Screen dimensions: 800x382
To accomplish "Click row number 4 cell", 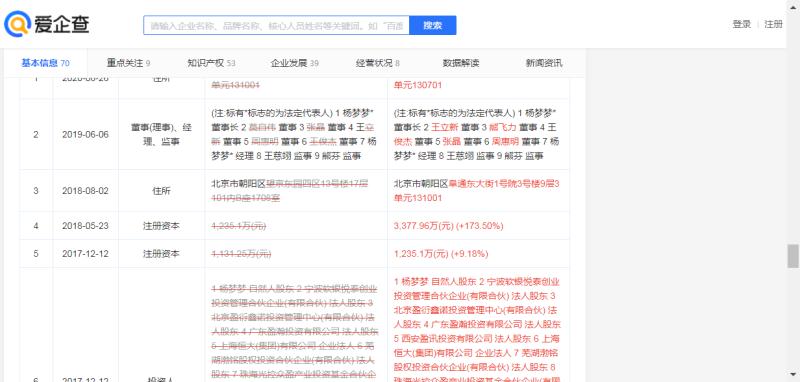I will point(36,225).
